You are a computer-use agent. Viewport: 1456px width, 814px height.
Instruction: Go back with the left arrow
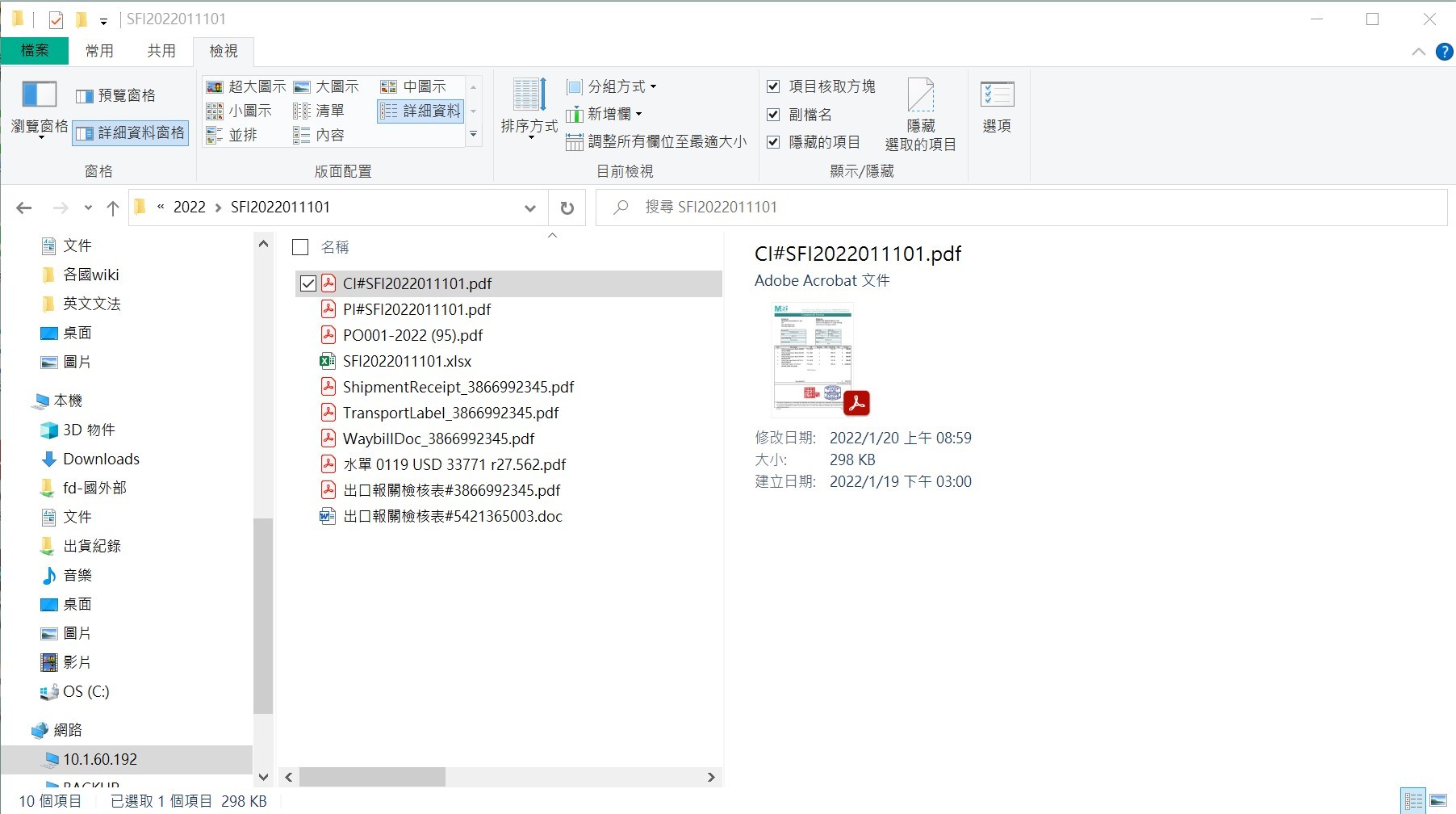click(24, 208)
